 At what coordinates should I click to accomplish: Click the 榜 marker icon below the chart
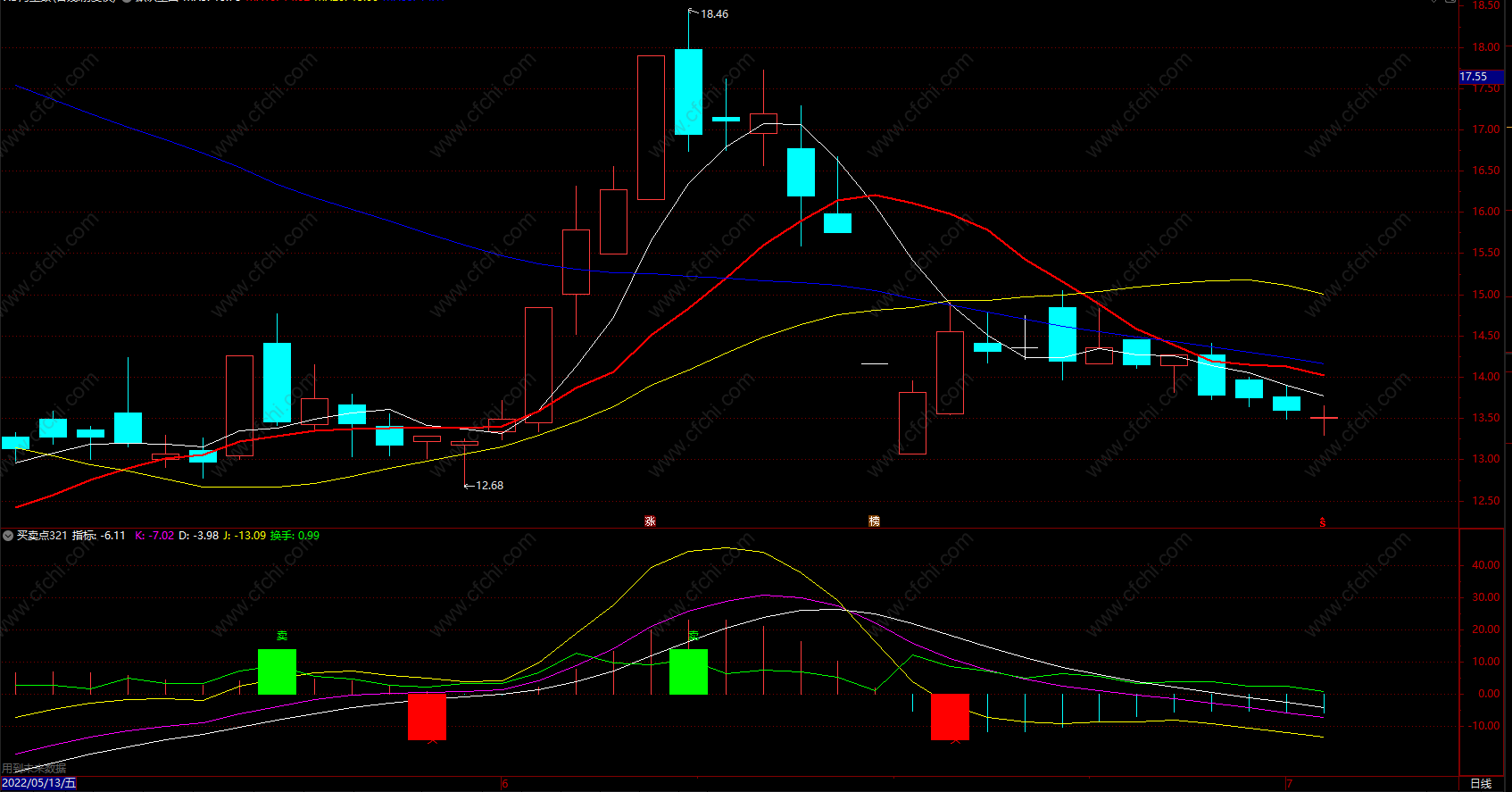tap(874, 521)
